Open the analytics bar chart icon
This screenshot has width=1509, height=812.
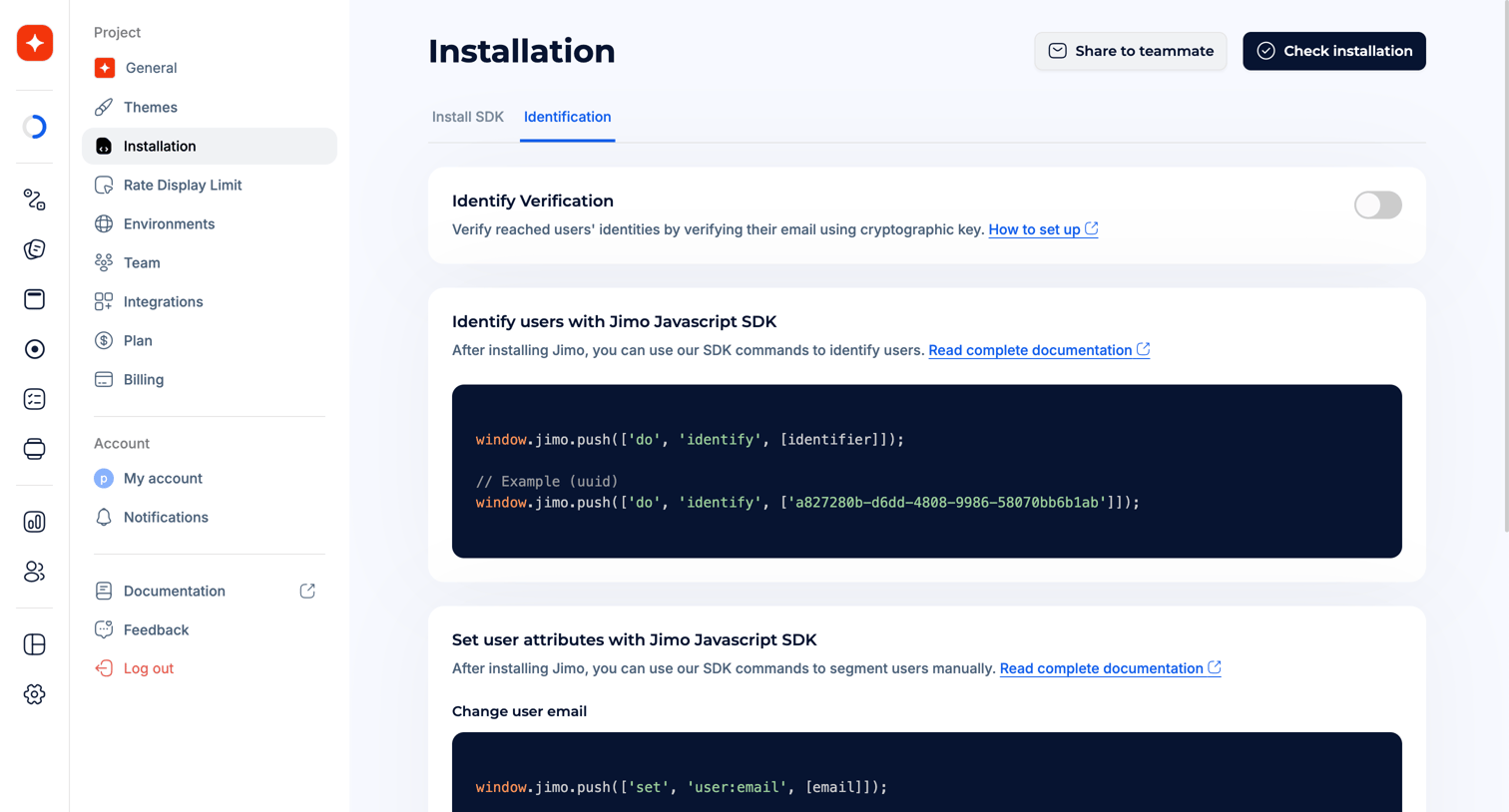tap(35, 522)
